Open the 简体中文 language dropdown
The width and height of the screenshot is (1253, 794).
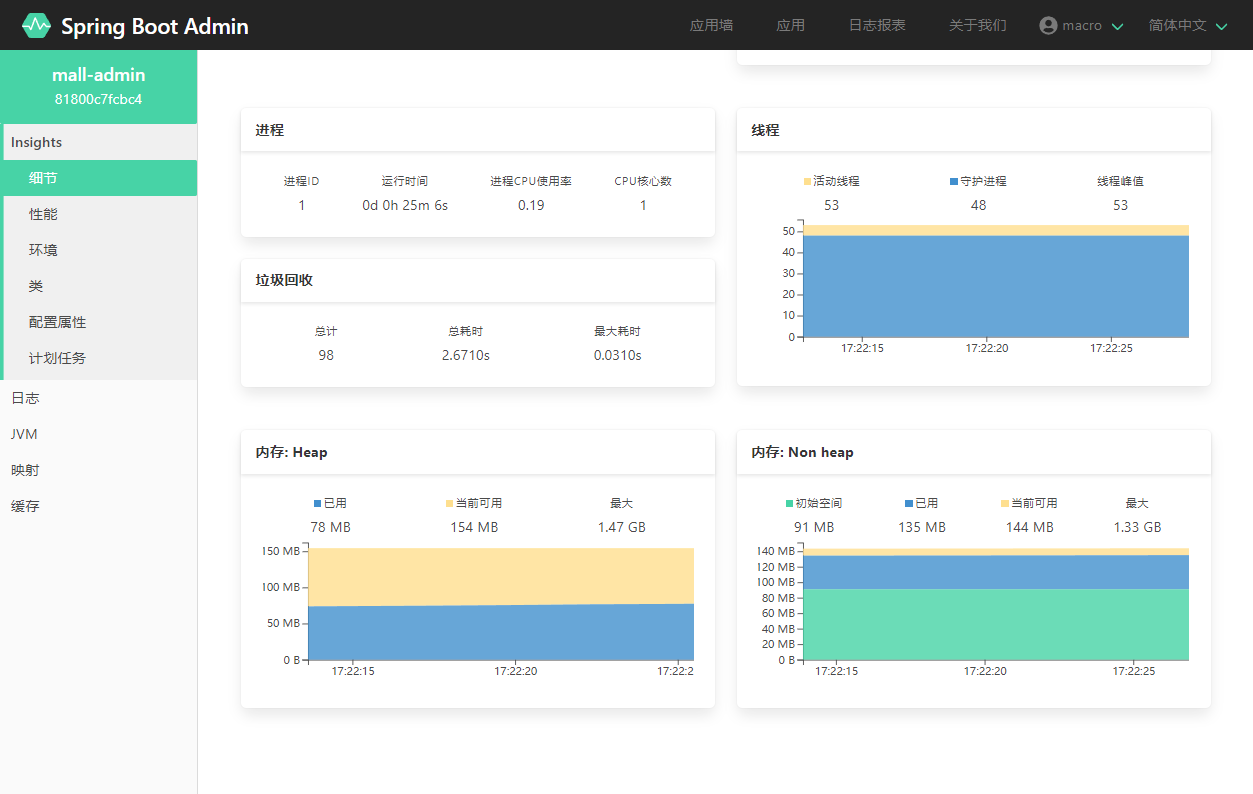point(1187,25)
